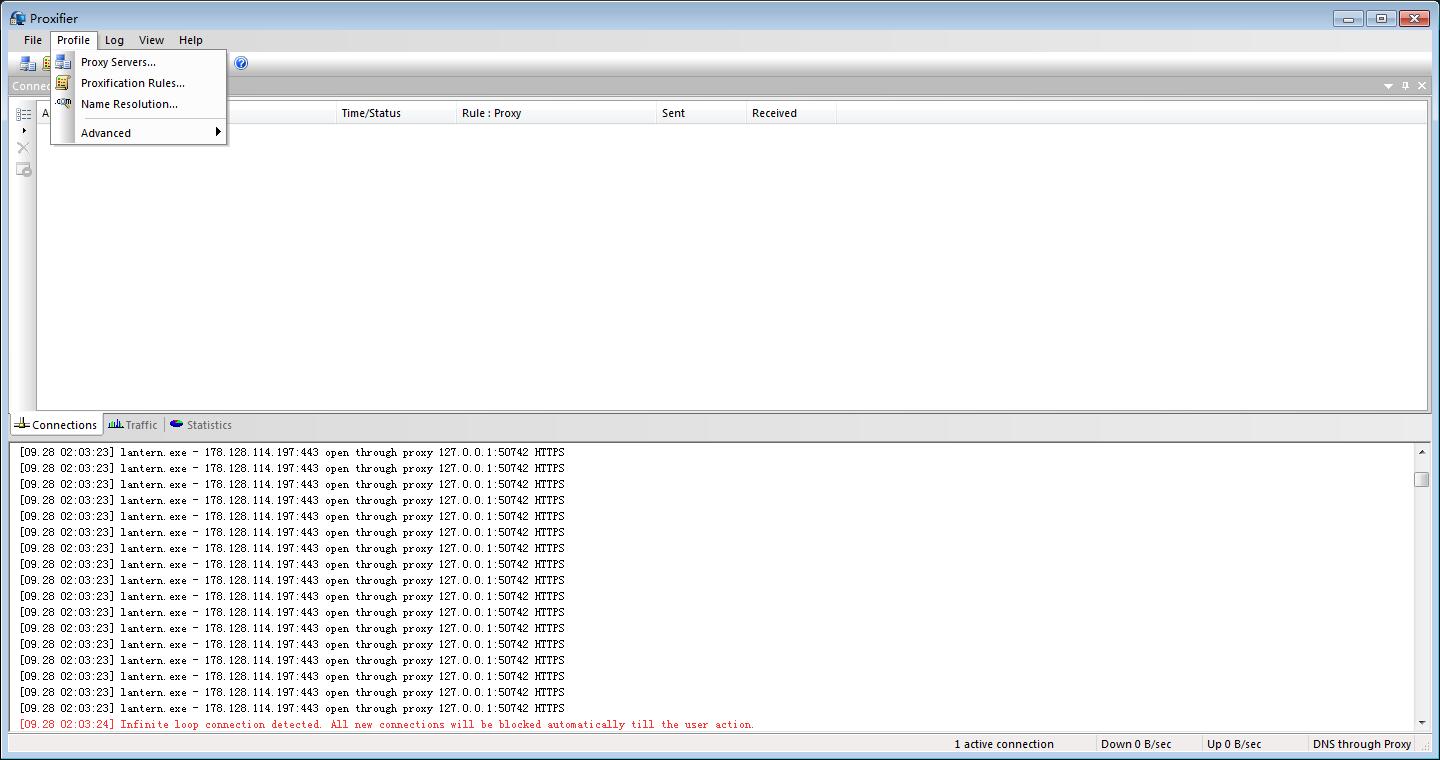Click the Name Resolution .com icon in menu
Image resolution: width=1440 pixels, height=760 pixels.
(64, 104)
